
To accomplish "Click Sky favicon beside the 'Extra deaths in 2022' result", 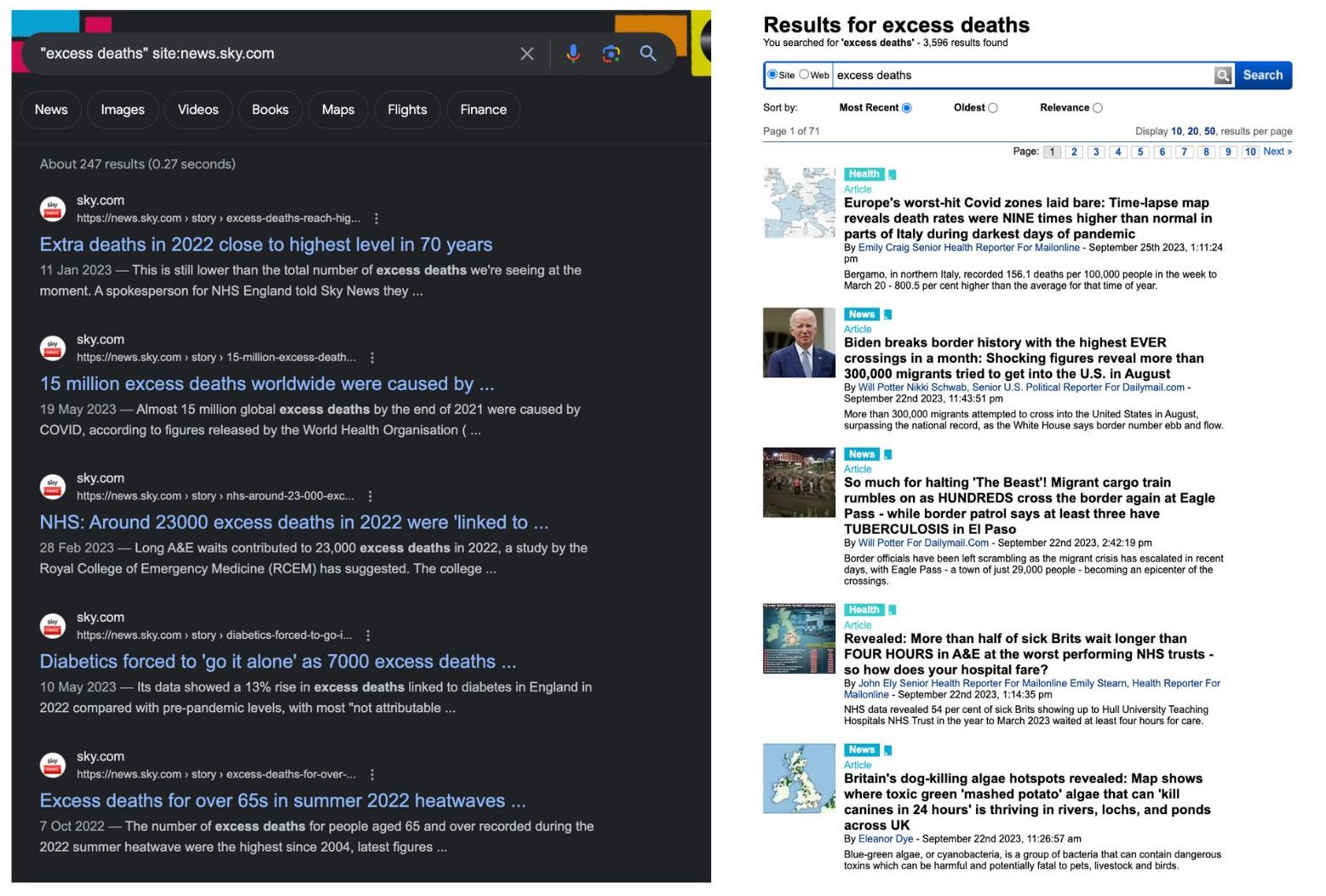I will pyautogui.click(x=53, y=209).
